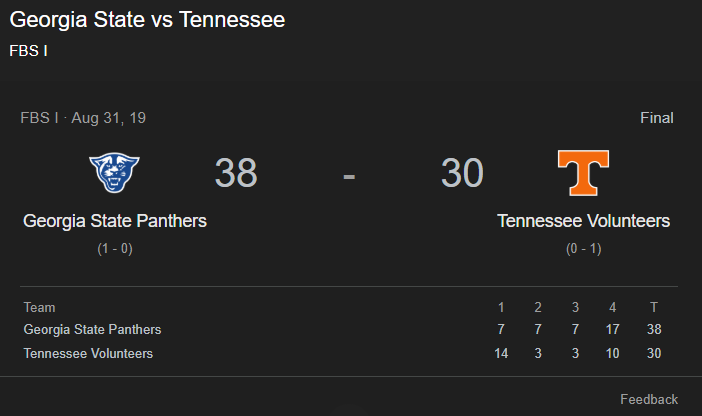Screen dimensions: 702x416
Task: Click the Tennessee Volunteers orange T logo
Action: [x=583, y=173]
